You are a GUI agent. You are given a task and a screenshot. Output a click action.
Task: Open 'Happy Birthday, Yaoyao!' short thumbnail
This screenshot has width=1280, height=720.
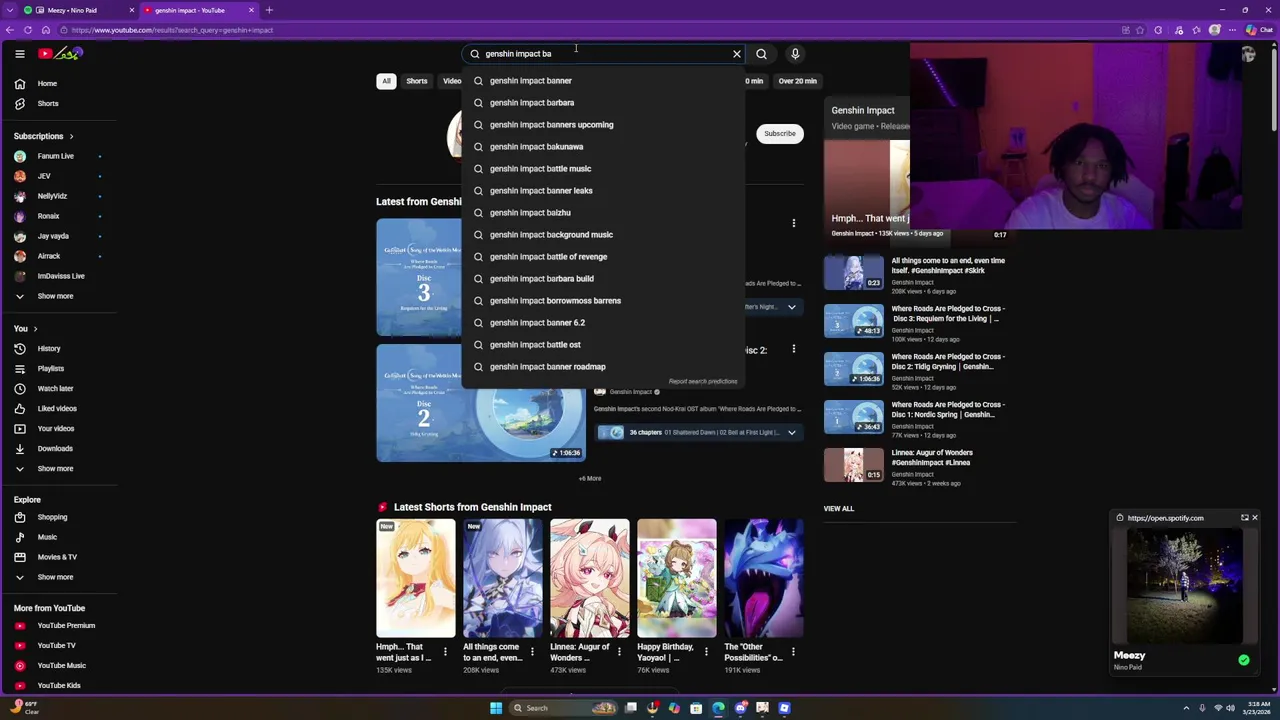(677, 578)
